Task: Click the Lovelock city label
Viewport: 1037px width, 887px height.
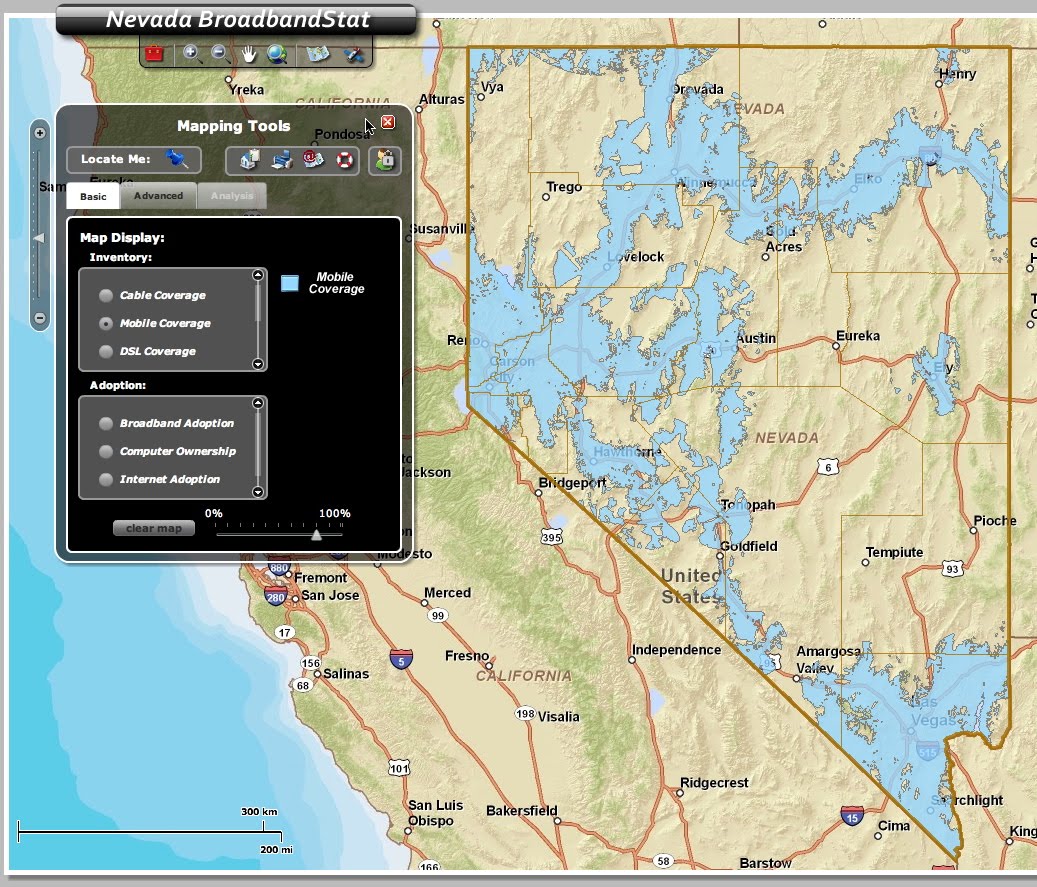Action: pyautogui.click(x=636, y=257)
